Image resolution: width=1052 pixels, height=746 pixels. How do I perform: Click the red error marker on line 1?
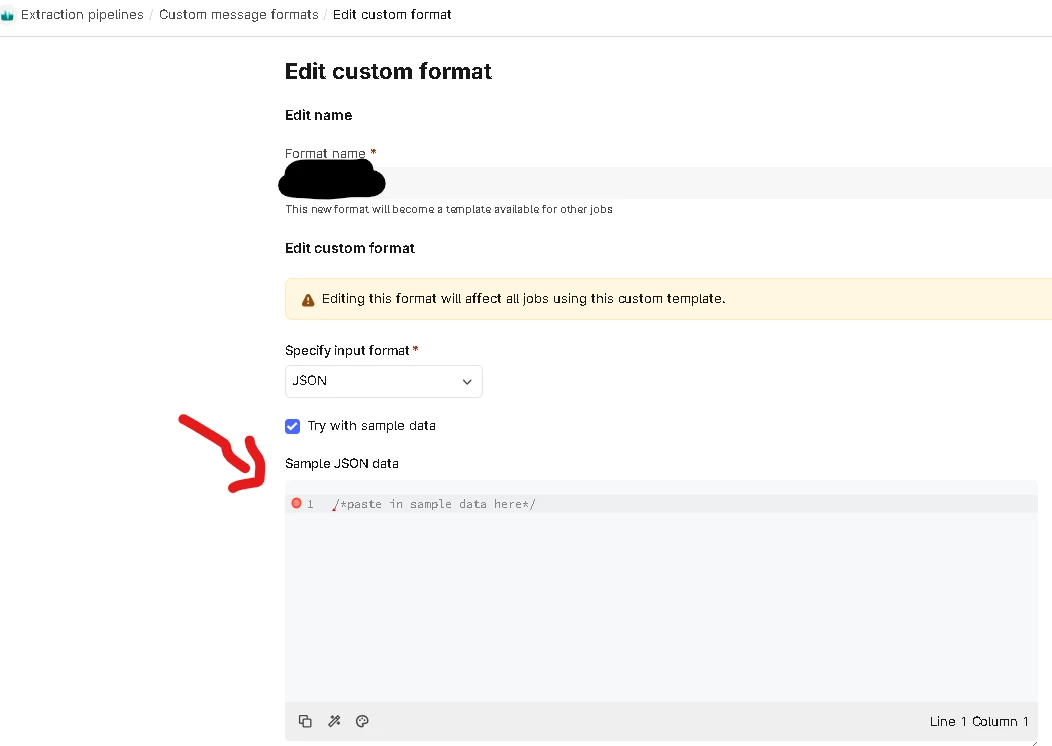click(296, 503)
